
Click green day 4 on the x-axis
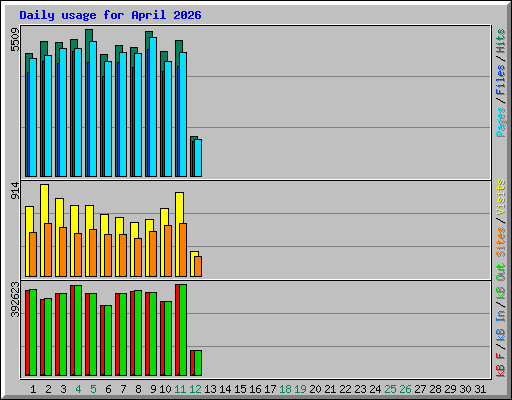point(78,389)
